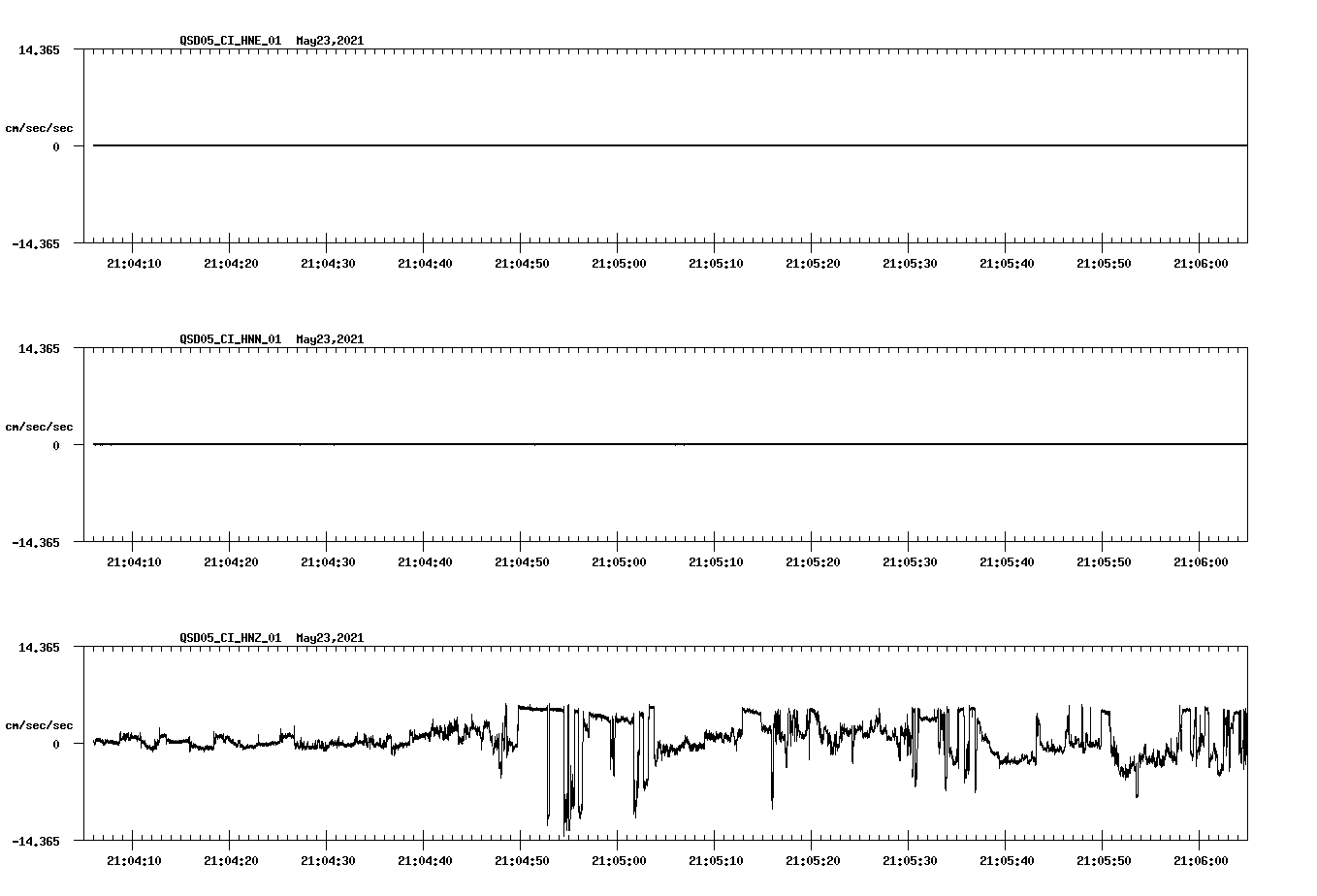This screenshot has height=896, width=1317.
Task: Click the 21:04:10 tick label on top plot
Action: pyautogui.click(x=136, y=262)
